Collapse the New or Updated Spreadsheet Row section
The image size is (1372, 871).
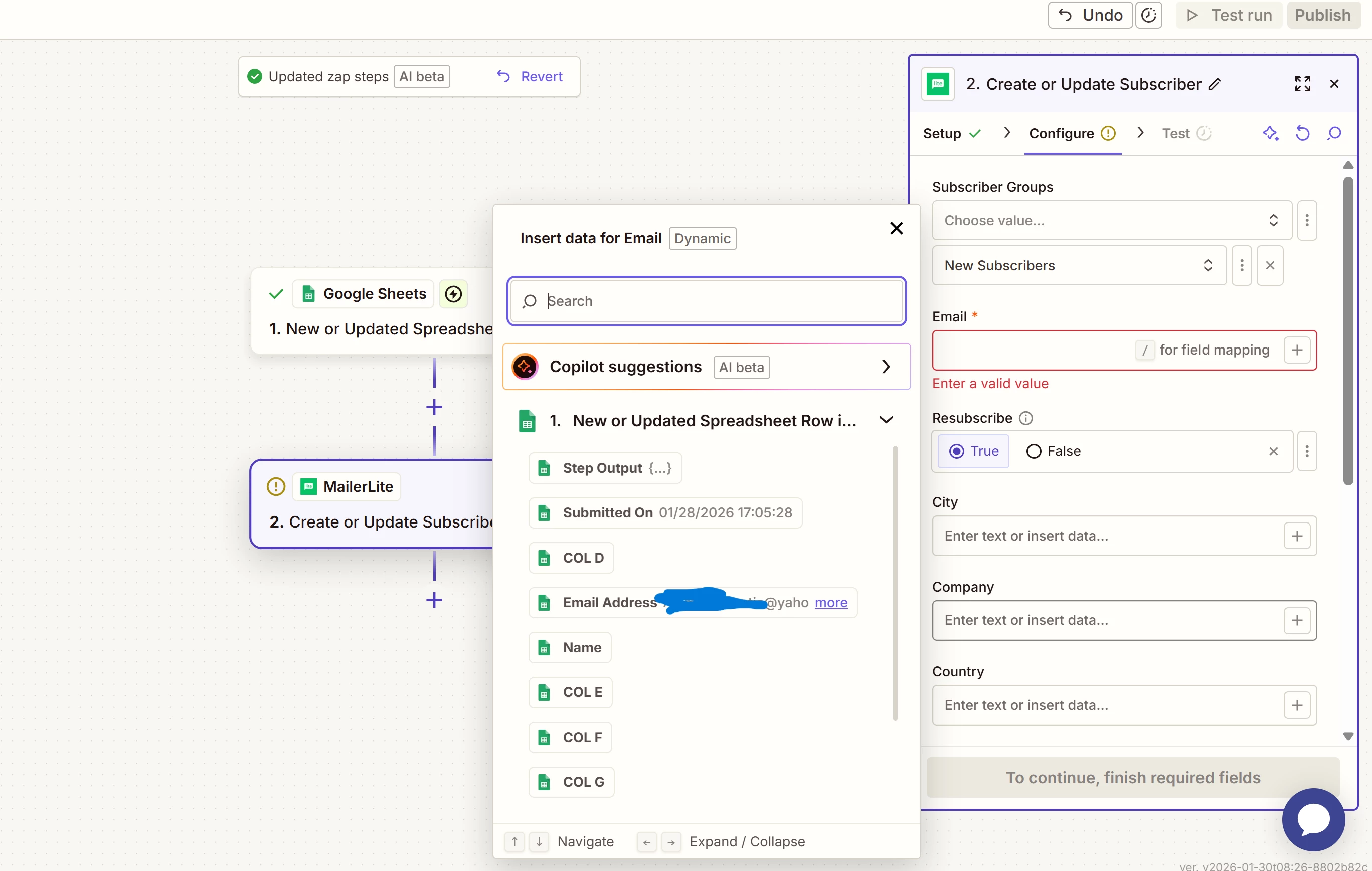[886, 420]
